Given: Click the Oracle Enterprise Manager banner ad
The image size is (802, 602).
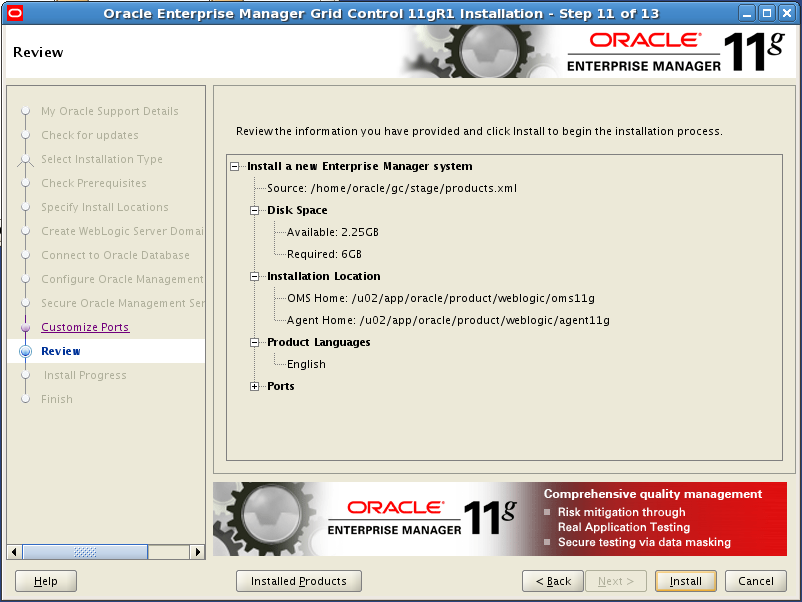Looking at the screenshot, I should [x=500, y=519].
